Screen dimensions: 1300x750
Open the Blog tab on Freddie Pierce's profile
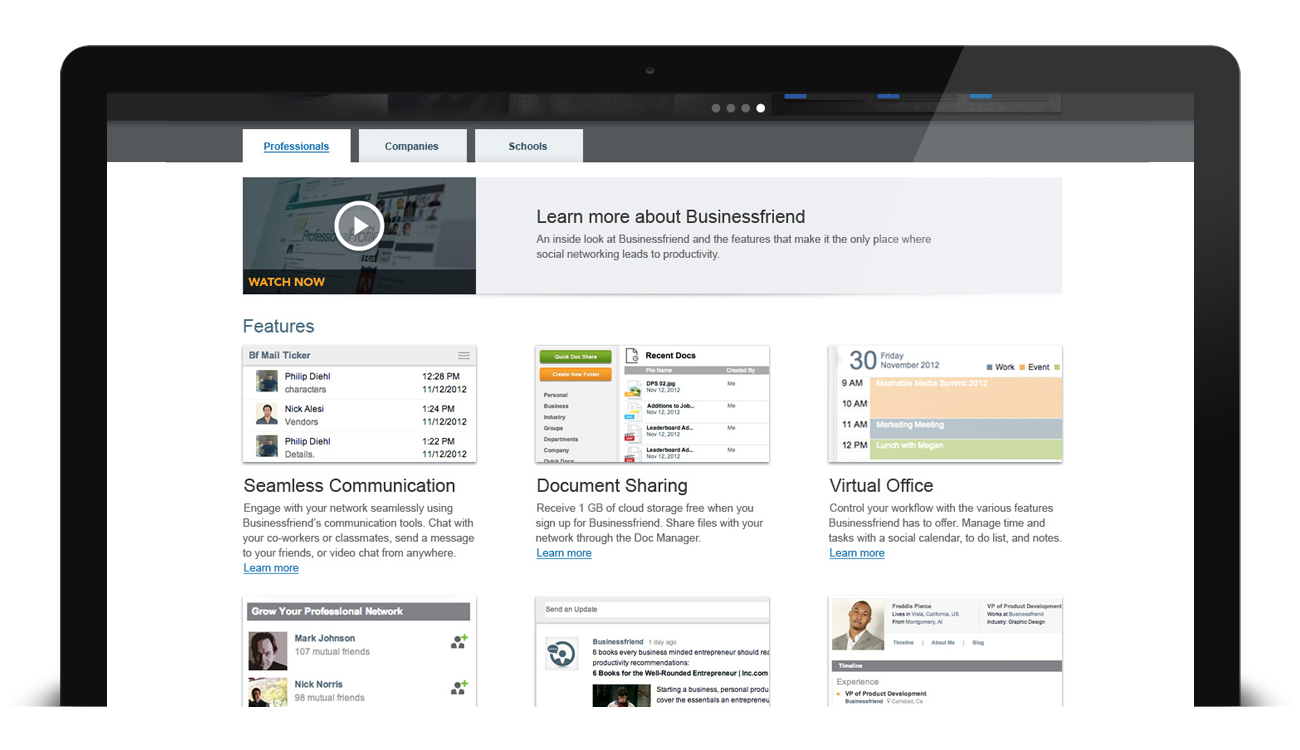pos(978,642)
